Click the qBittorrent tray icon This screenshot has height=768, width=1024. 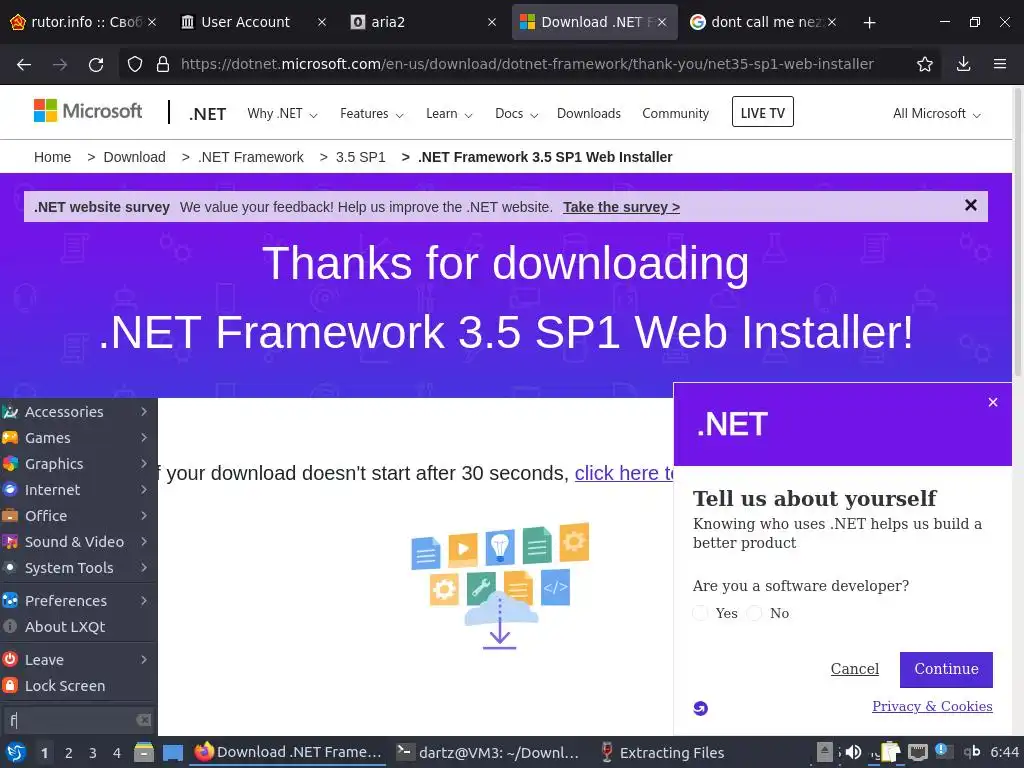tap(972, 752)
